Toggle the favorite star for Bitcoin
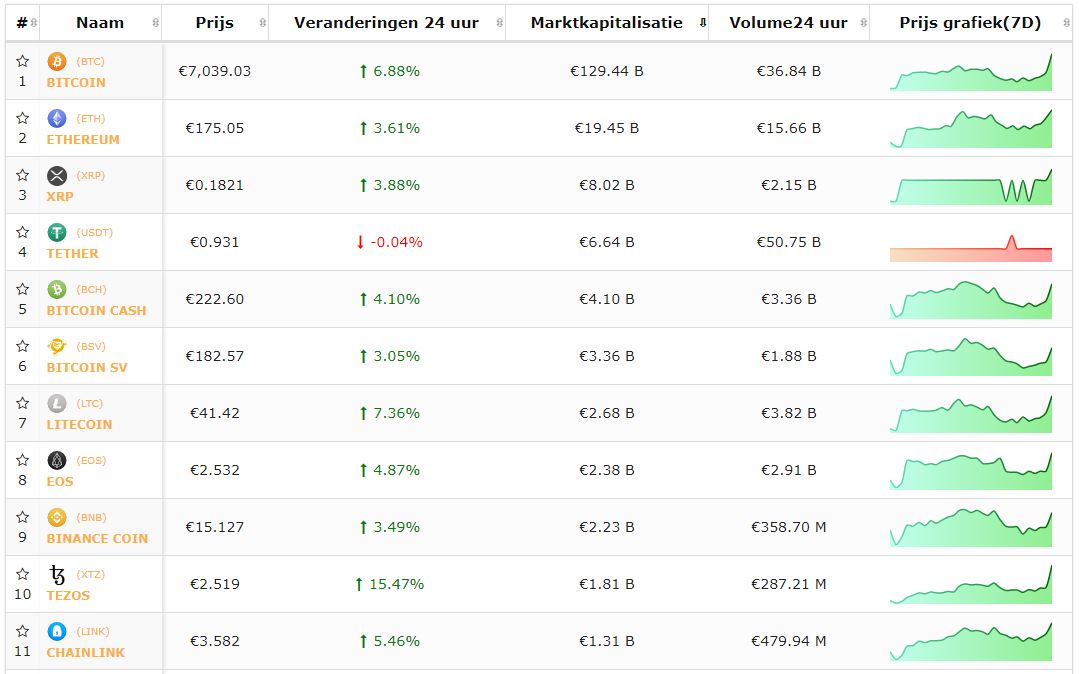1079x674 pixels. 22,62
